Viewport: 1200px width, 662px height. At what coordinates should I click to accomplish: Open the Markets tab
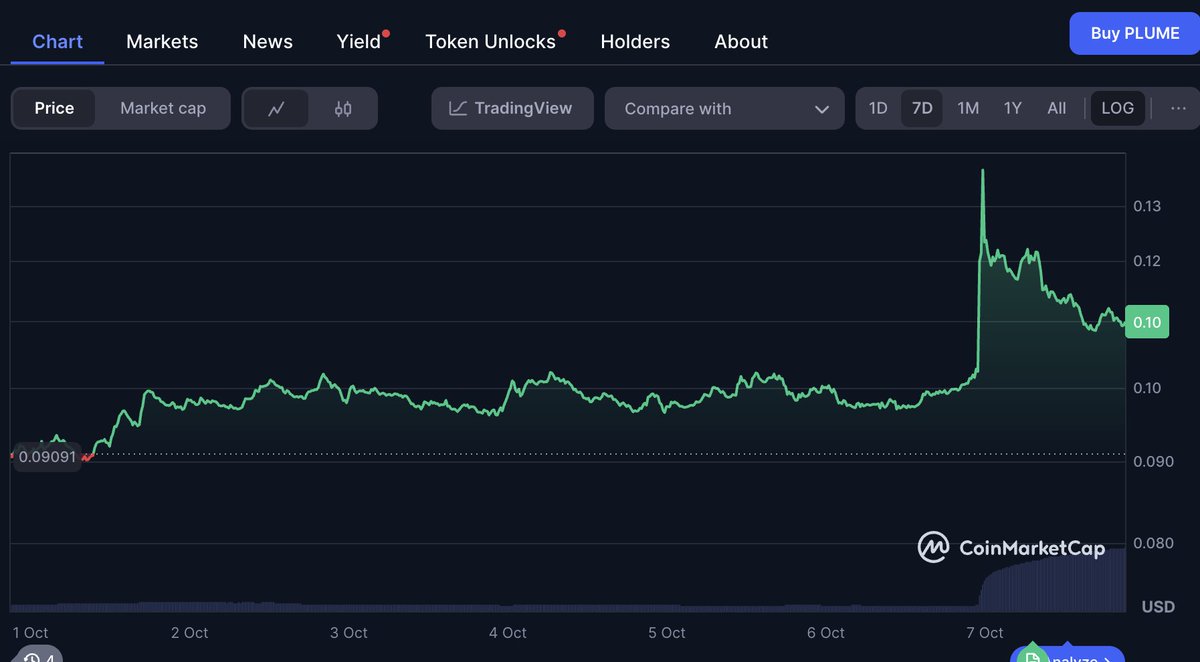[162, 41]
